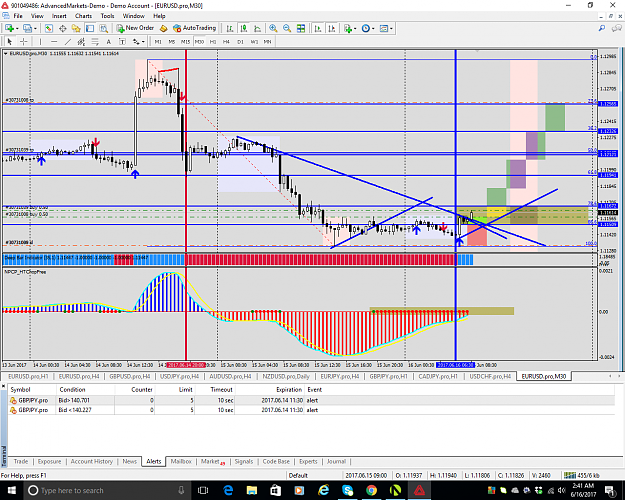
Task: Switch timeframe to H4
Action: (x=226, y=41)
